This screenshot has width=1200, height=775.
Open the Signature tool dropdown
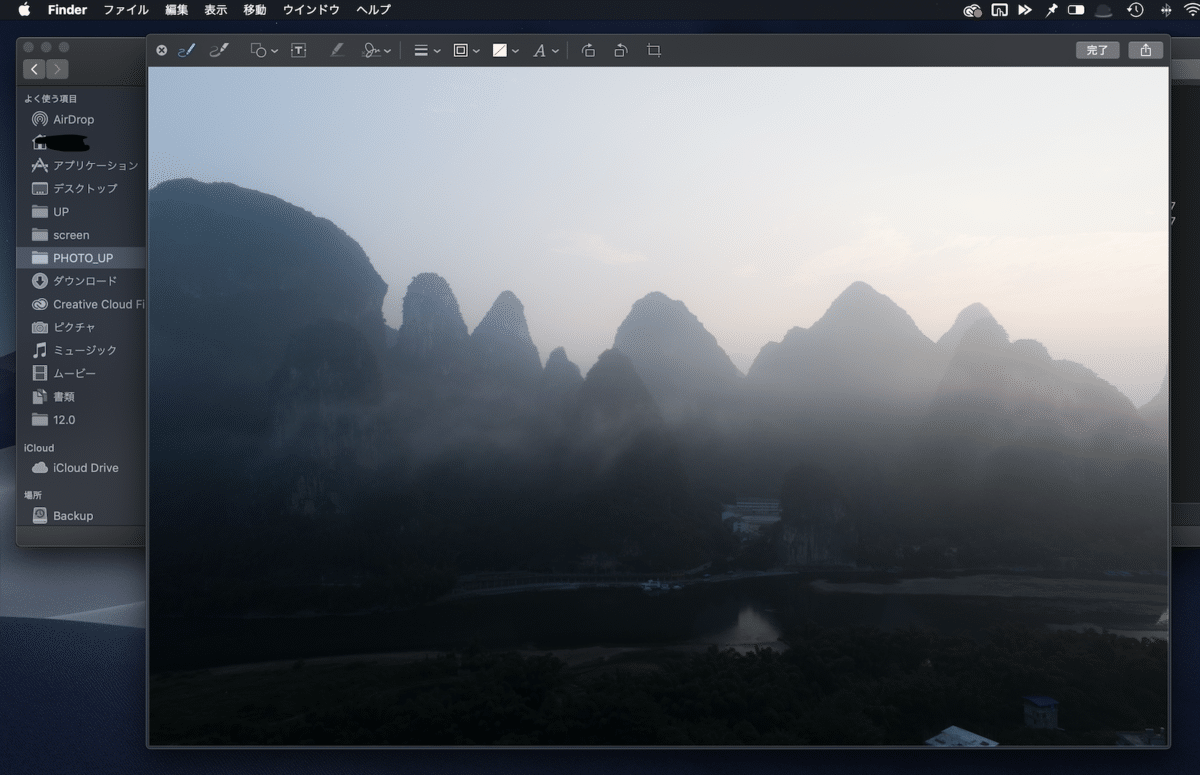376,50
